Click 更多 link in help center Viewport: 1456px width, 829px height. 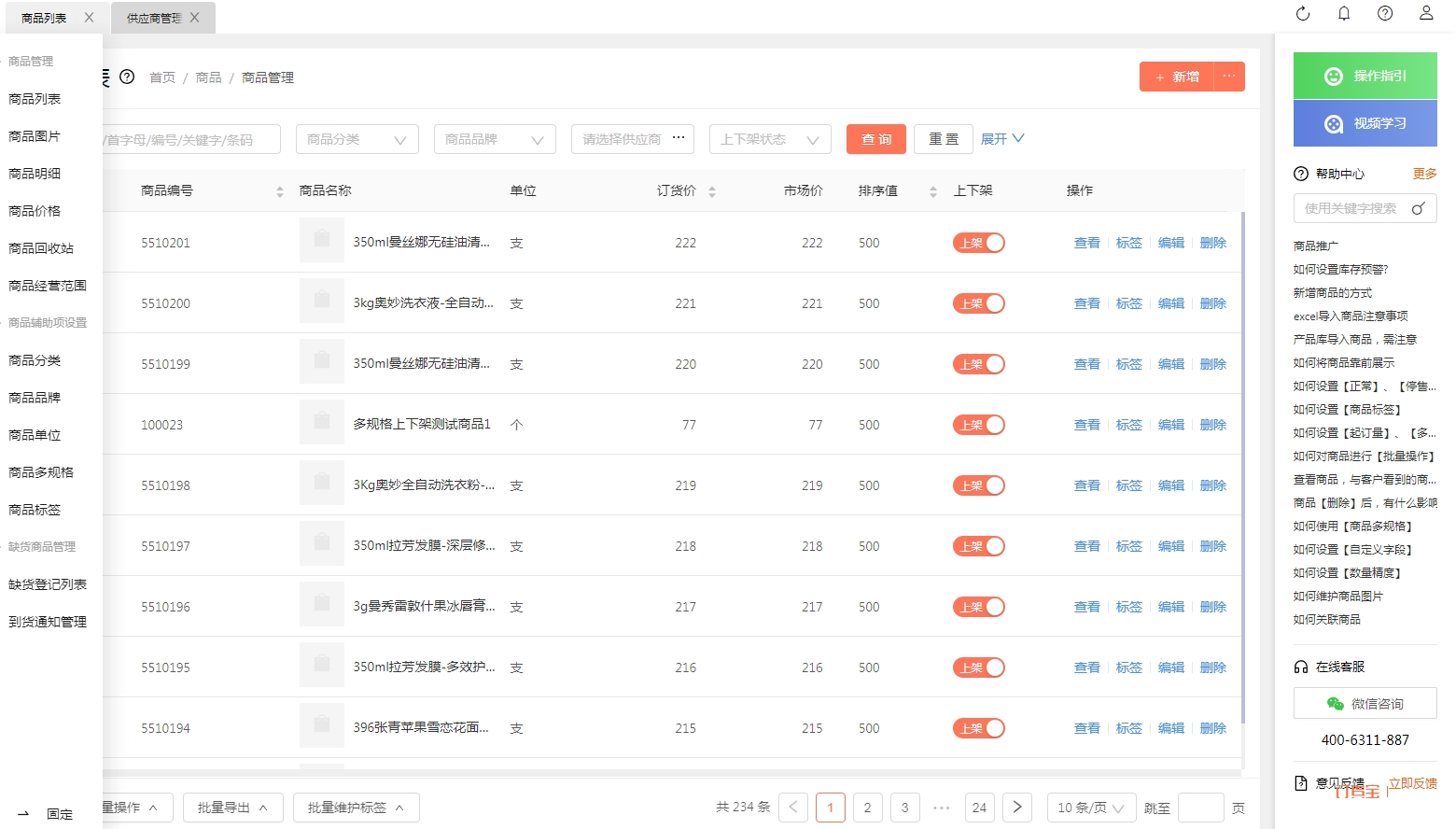[x=1425, y=174]
